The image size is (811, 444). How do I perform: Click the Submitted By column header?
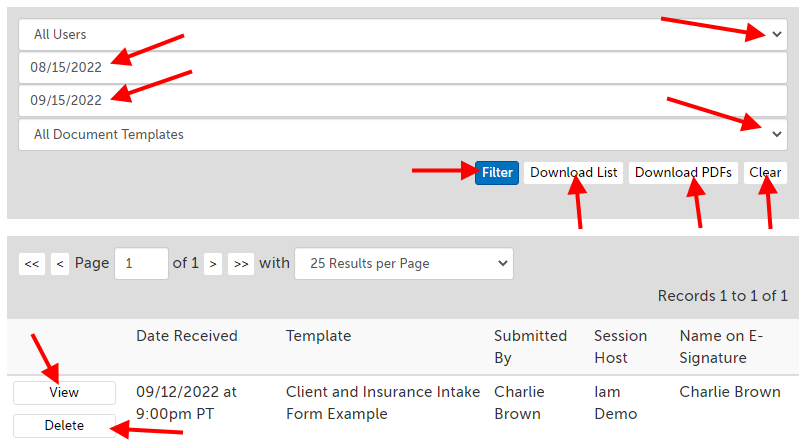(x=530, y=346)
